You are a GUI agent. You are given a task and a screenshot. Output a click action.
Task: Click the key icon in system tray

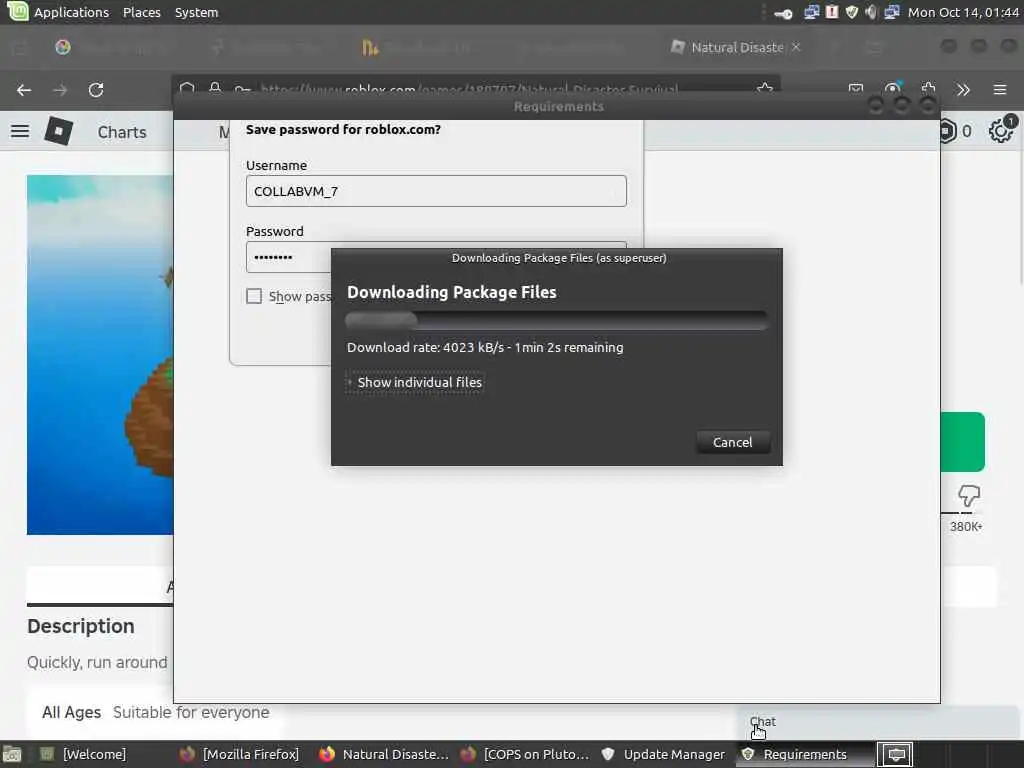click(x=783, y=13)
